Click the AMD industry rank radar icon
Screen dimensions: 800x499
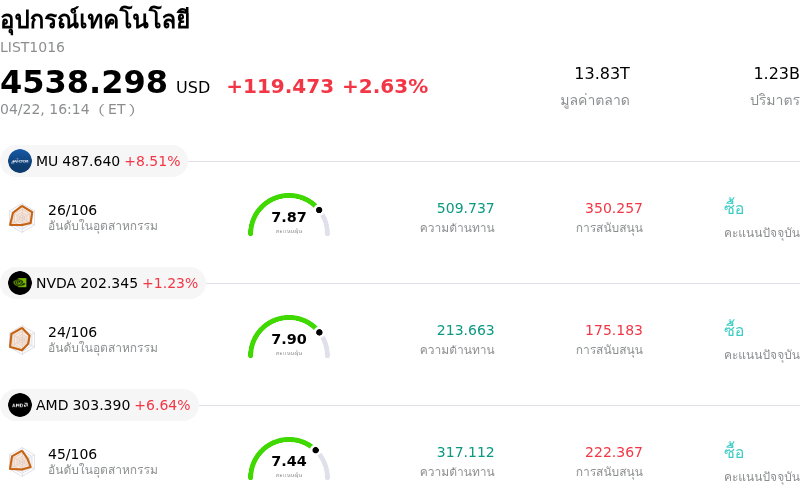(21, 461)
